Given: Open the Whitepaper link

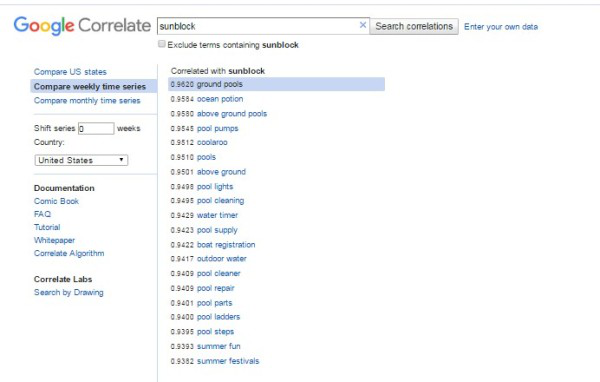Looking at the screenshot, I should coord(54,240).
